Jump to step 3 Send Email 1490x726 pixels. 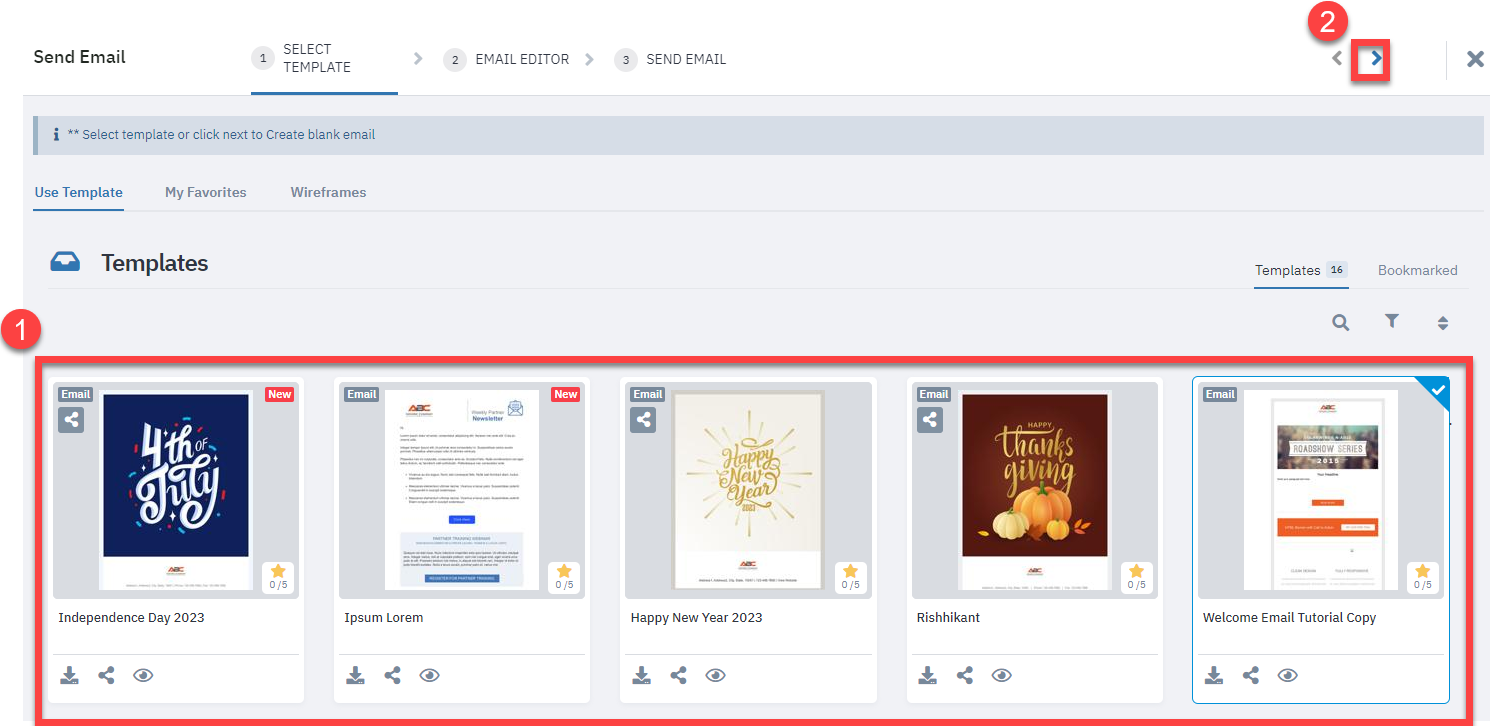(x=670, y=59)
